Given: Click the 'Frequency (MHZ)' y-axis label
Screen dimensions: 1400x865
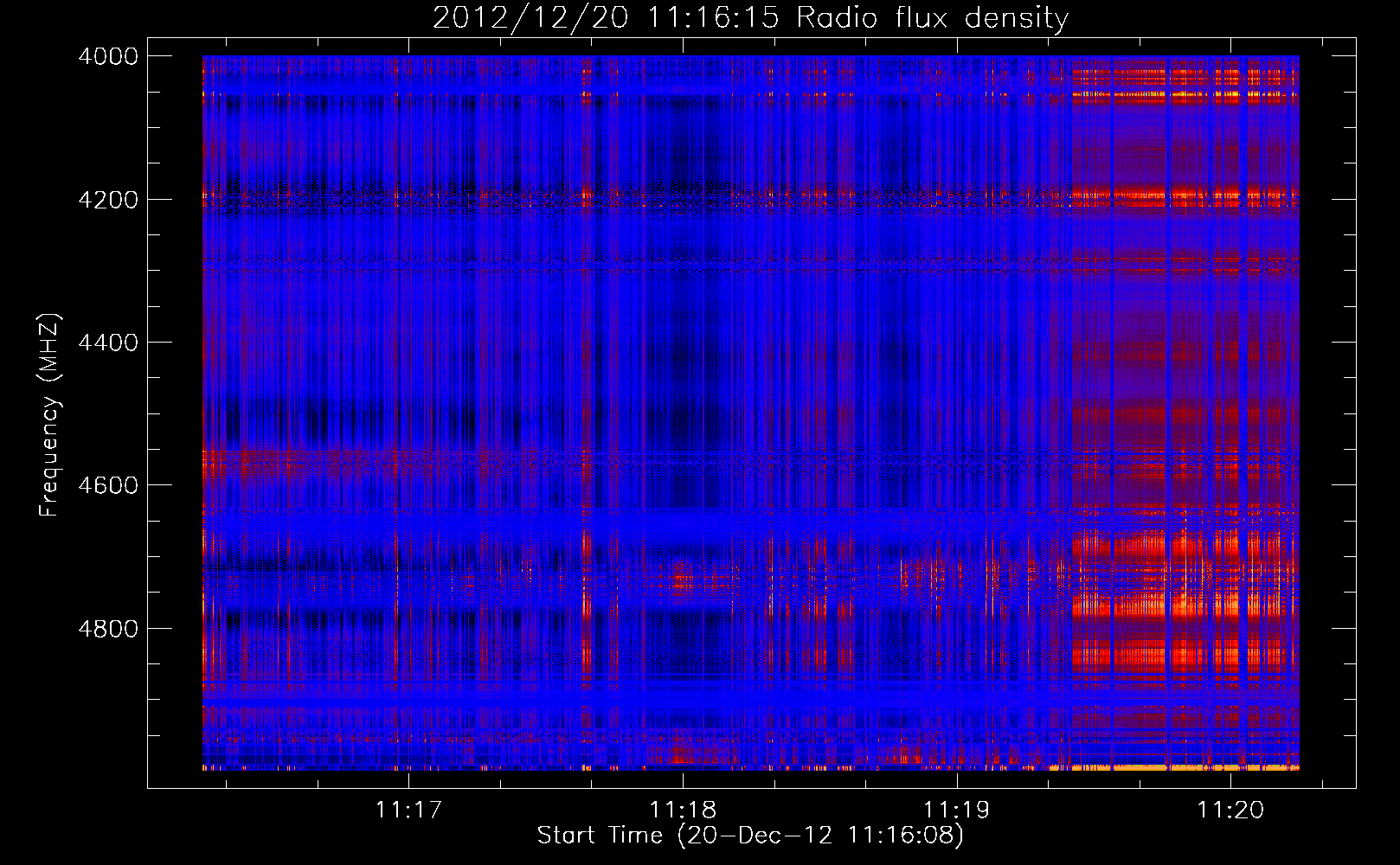Looking at the screenshot, I should tap(49, 415).
